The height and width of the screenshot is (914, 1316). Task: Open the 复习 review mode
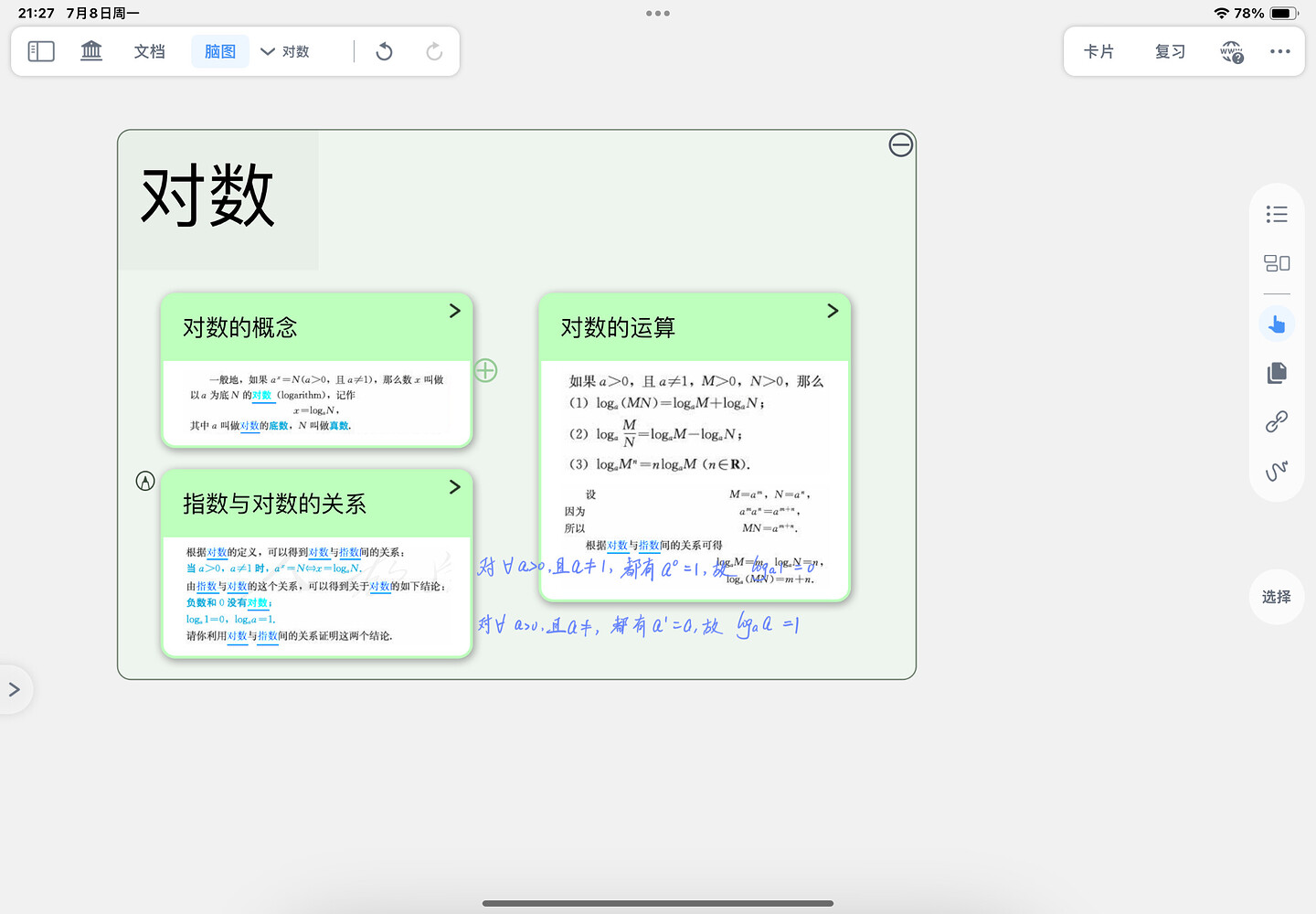[x=1170, y=51]
